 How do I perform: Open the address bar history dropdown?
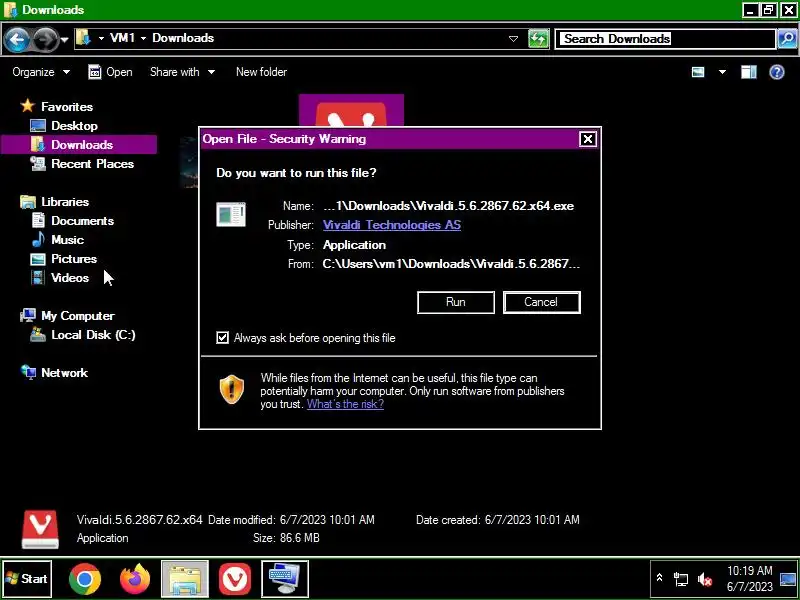[513, 39]
